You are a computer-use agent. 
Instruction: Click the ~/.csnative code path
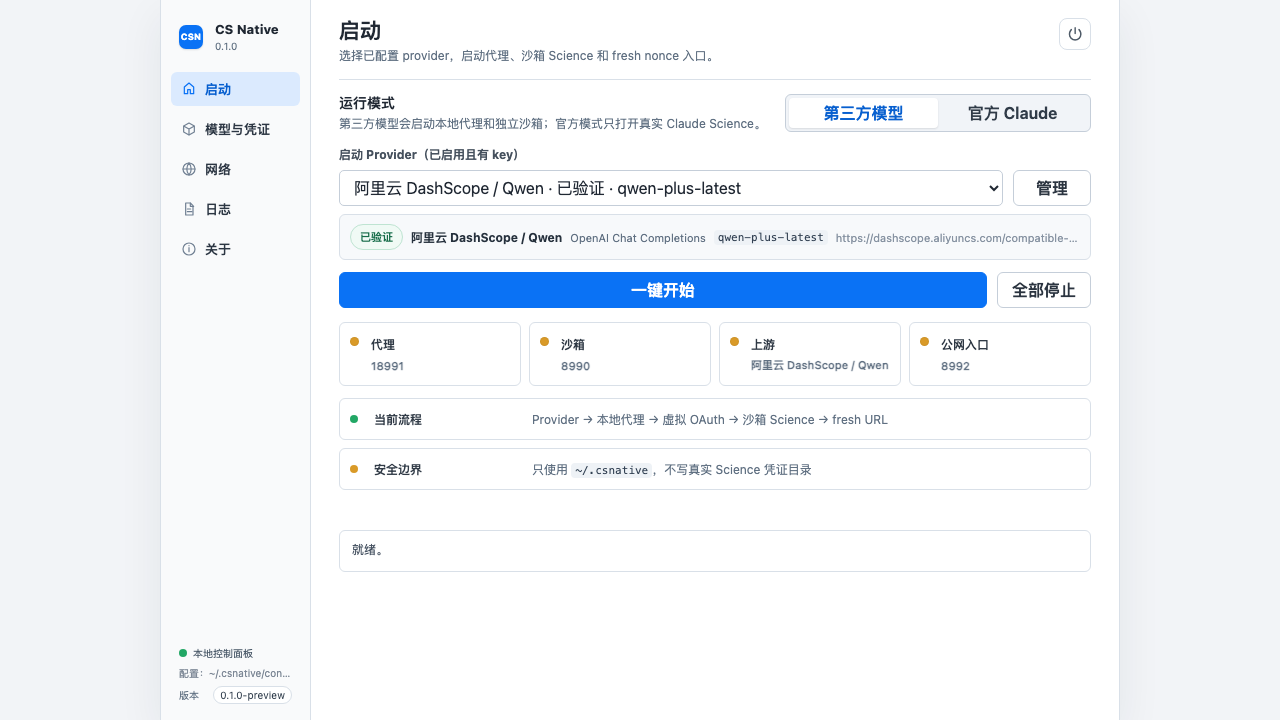612,470
